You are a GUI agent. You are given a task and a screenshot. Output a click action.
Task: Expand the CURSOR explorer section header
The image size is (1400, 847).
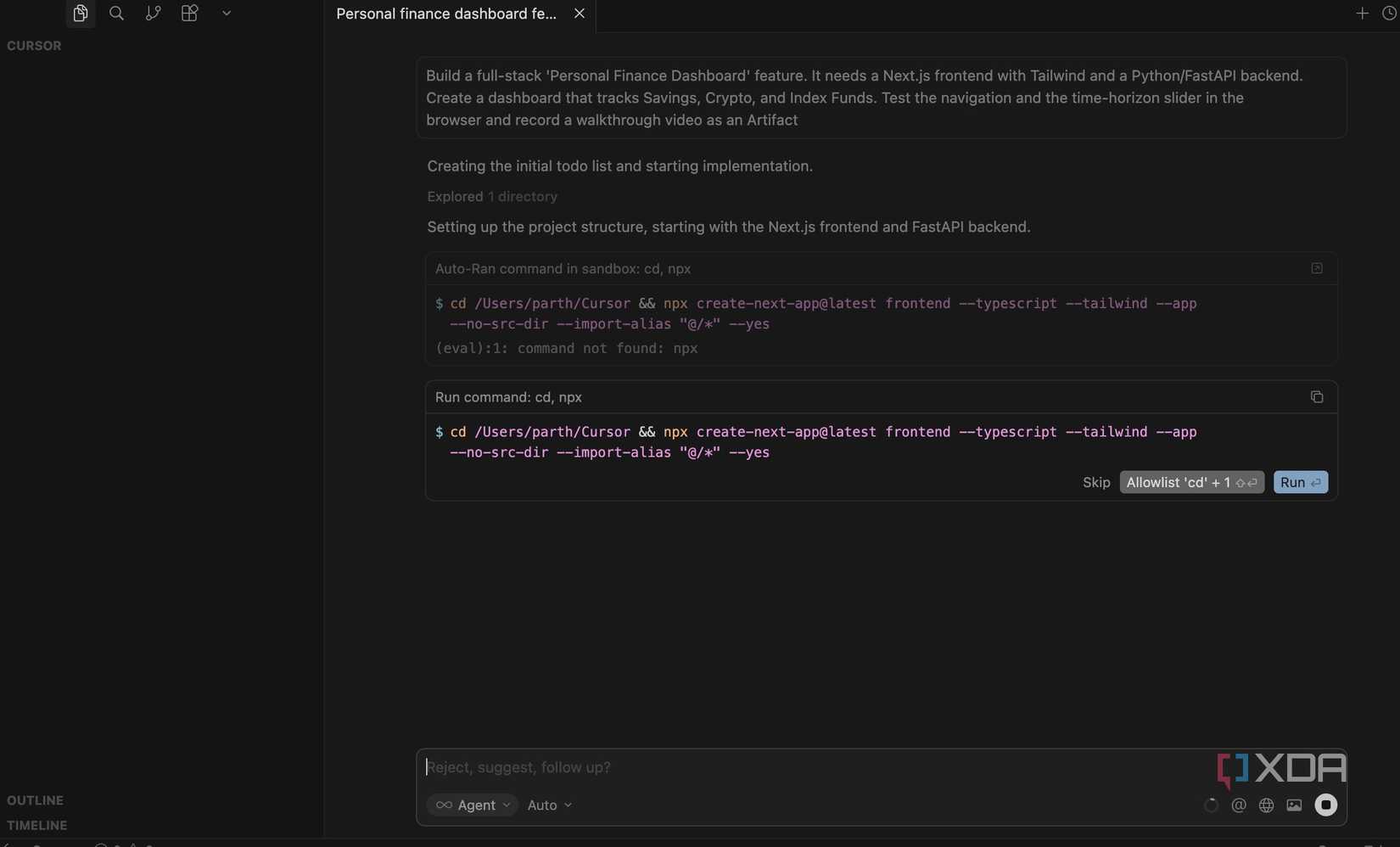[35, 46]
